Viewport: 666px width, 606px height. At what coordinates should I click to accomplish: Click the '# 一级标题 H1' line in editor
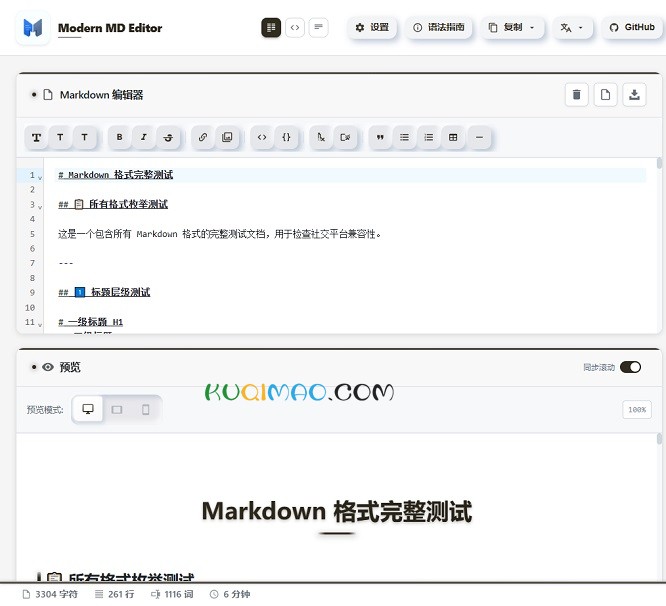(x=90, y=322)
